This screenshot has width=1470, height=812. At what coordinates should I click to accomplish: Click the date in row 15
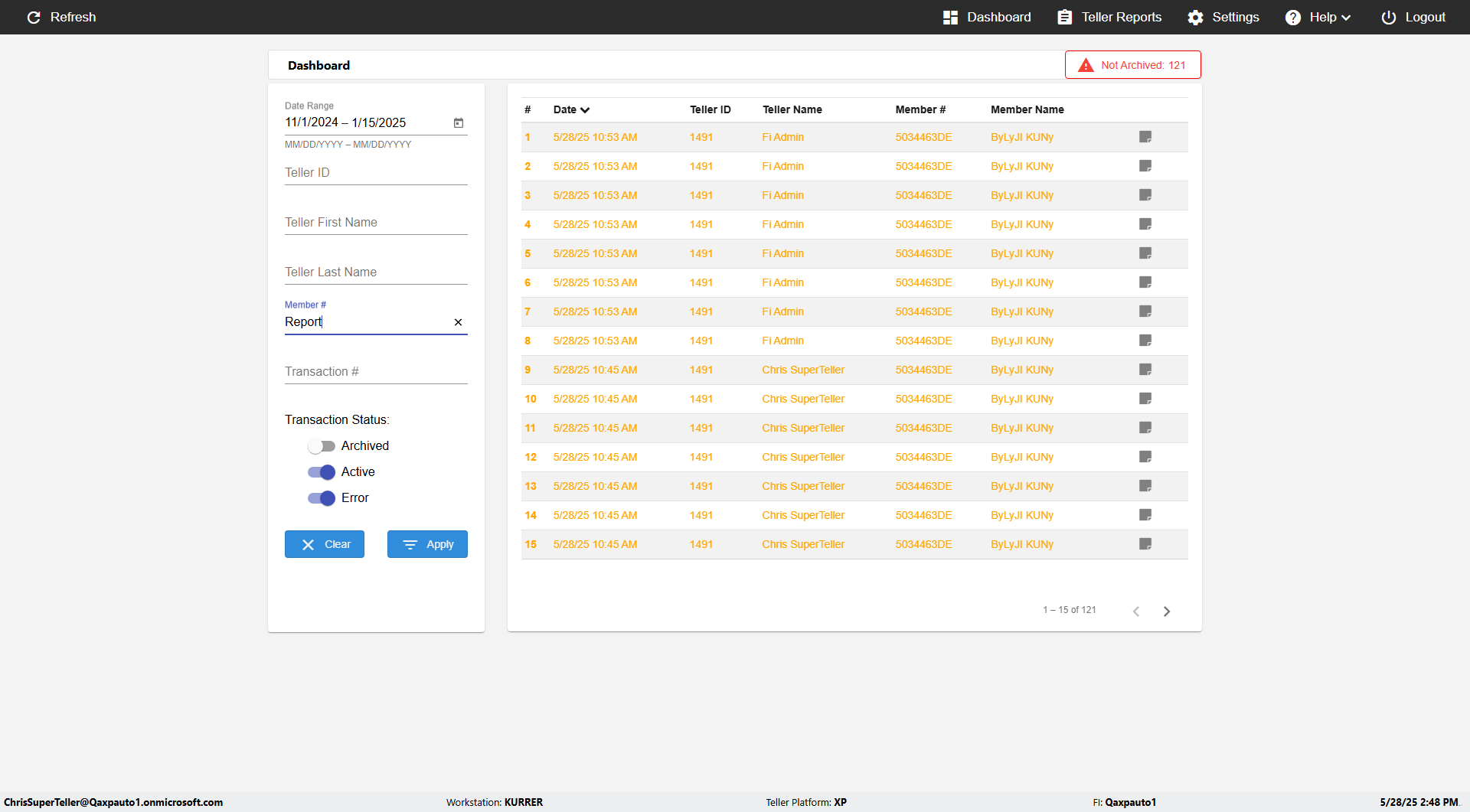point(595,544)
